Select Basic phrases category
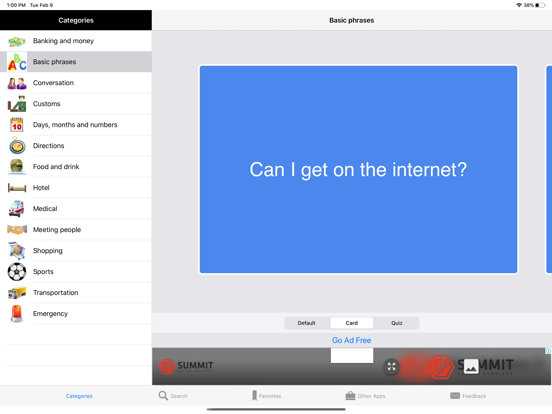Image resolution: width=552 pixels, height=414 pixels. point(76,62)
